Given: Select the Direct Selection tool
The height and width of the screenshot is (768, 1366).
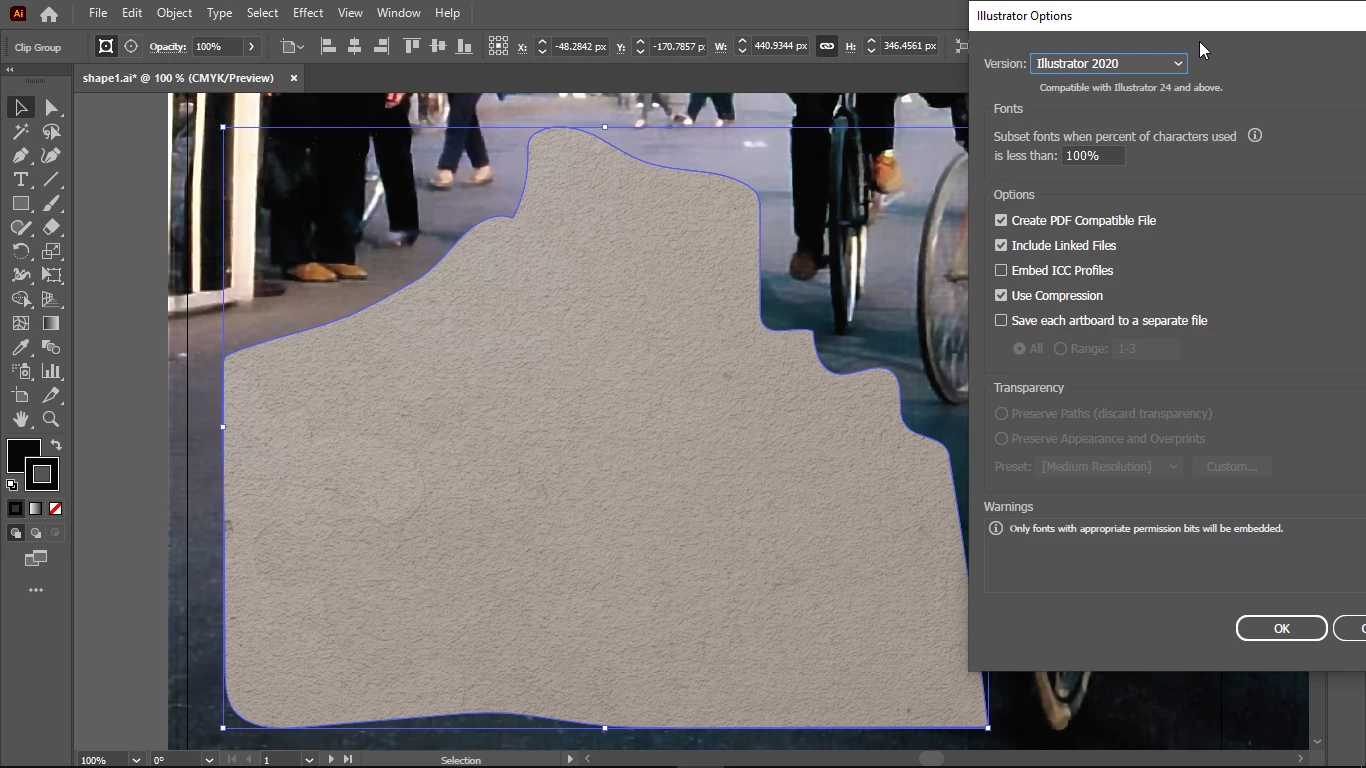Looking at the screenshot, I should 51,107.
